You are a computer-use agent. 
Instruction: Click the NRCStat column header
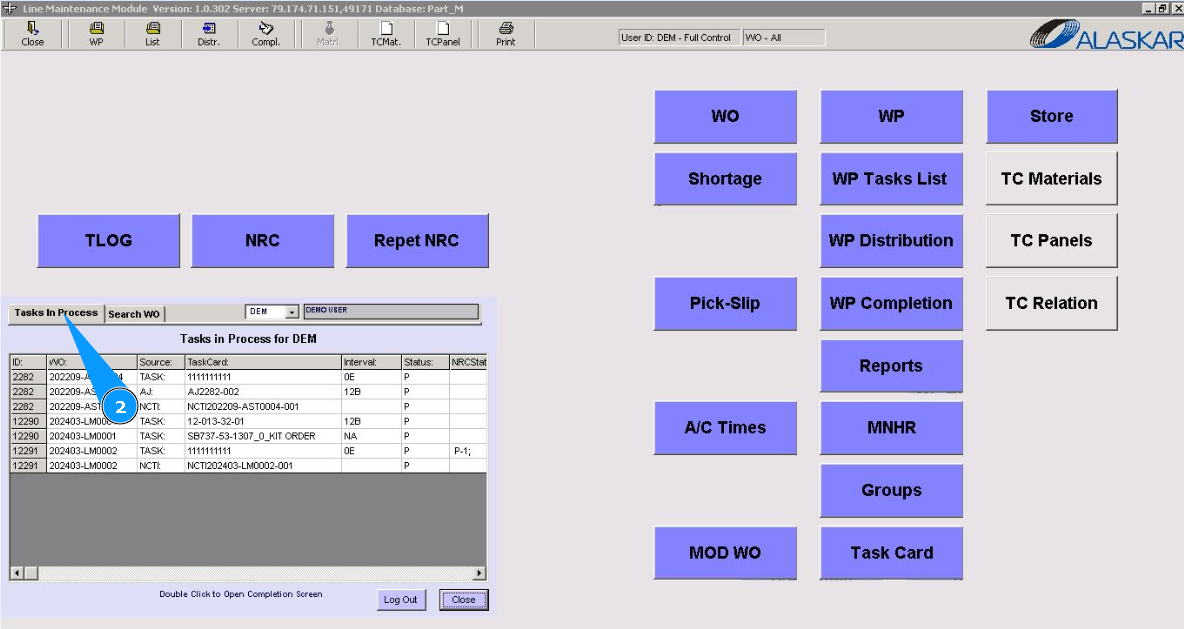click(x=468, y=362)
